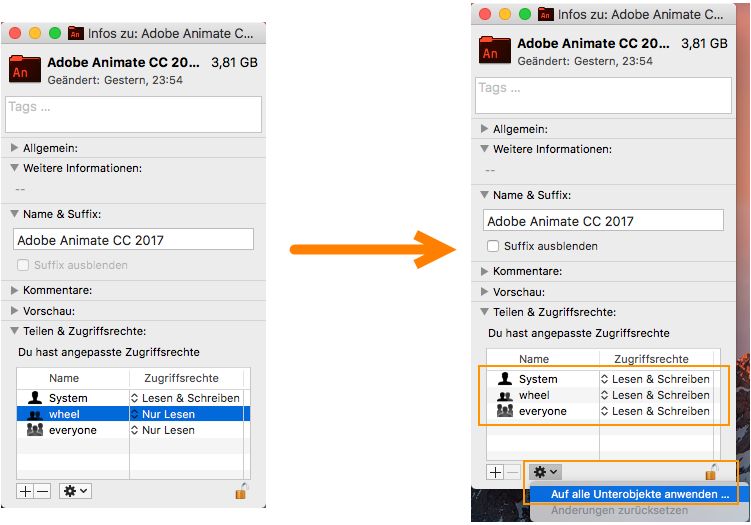
Task: Minimize the right info window
Action: tap(505, 14)
